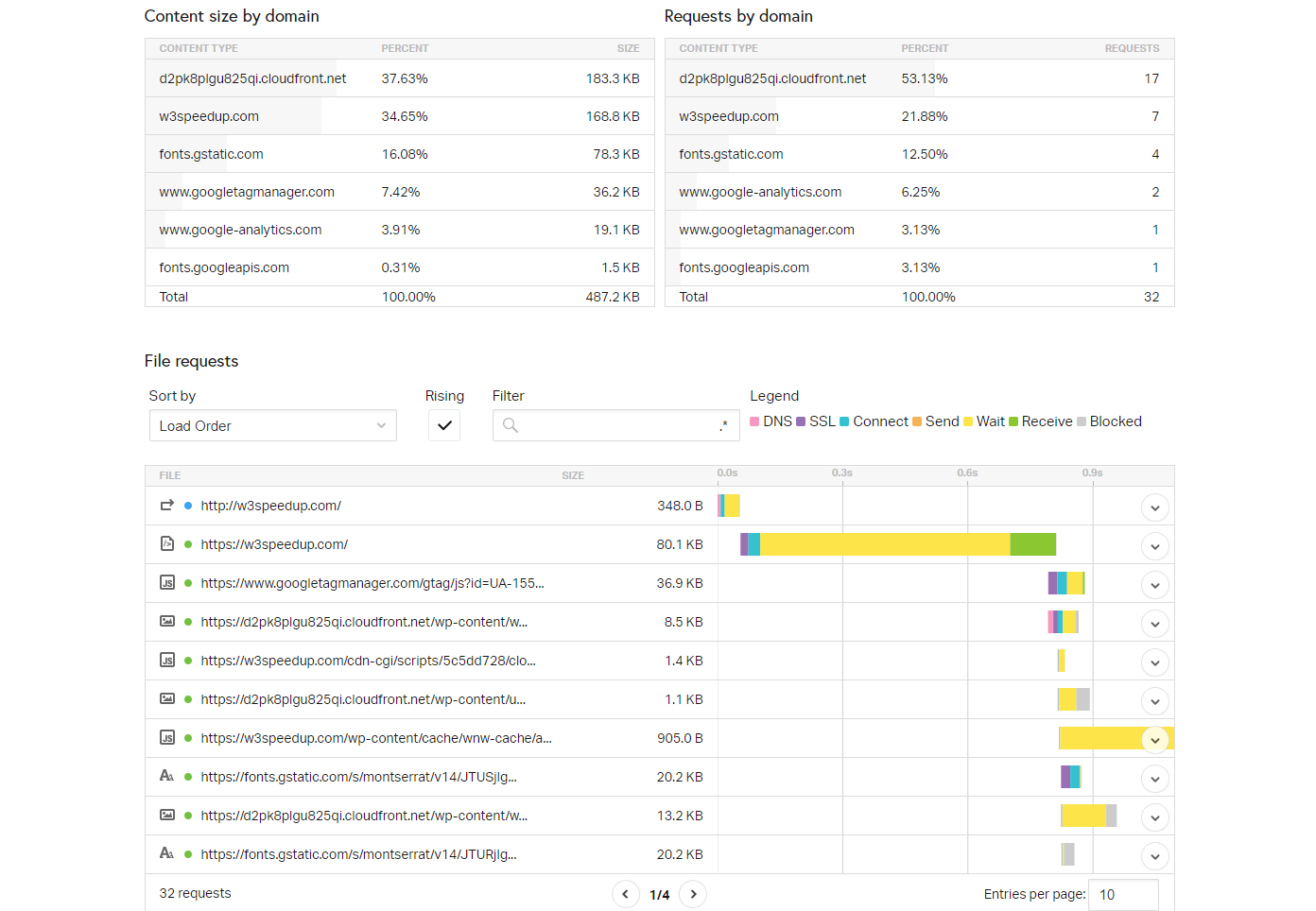Expand the montserrat JTURjIg font request row
Image resolution: width=1316 pixels, height=911 pixels.
pos(1154,856)
